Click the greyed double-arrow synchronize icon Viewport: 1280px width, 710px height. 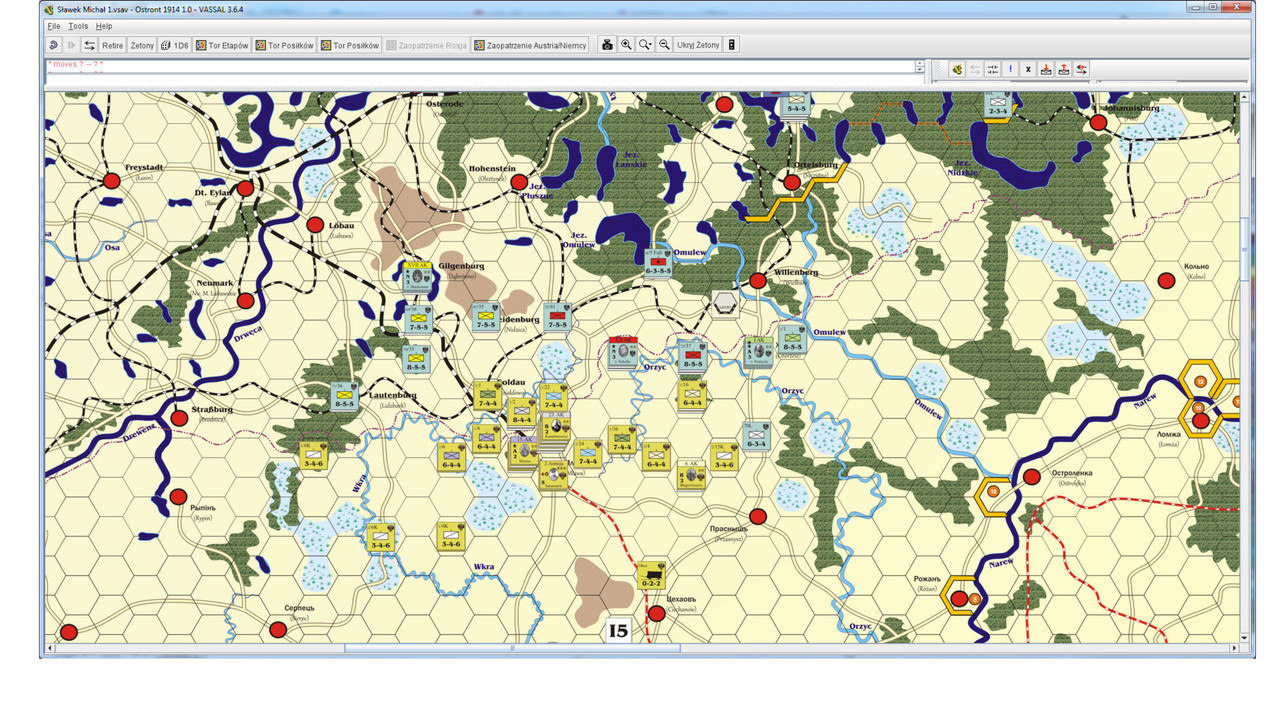[x=975, y=69]
